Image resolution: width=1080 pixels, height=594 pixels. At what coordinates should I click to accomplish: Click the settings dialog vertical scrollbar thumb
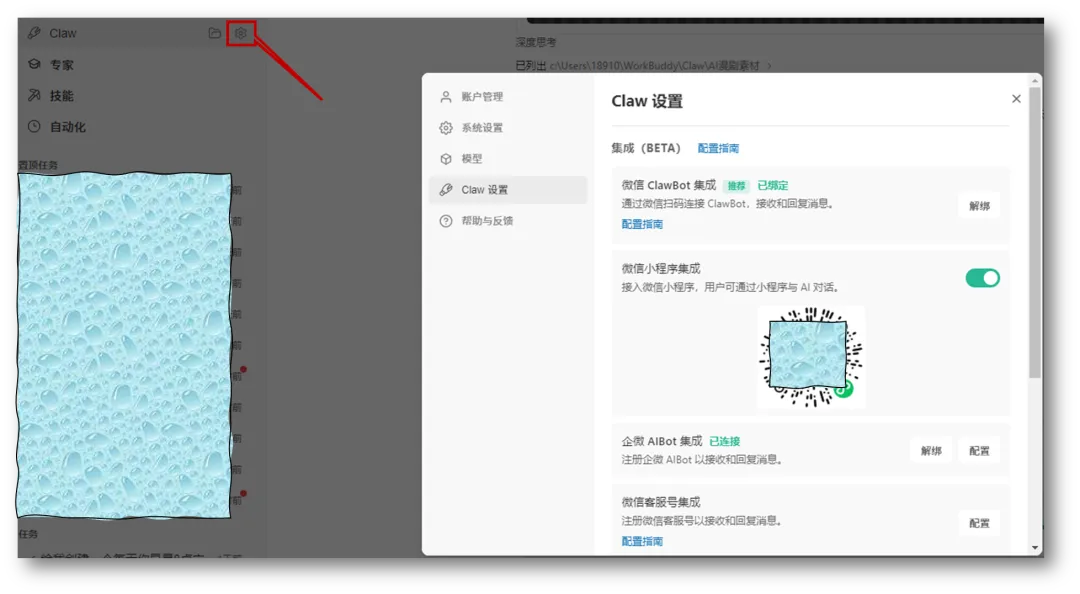(1035, 232)
